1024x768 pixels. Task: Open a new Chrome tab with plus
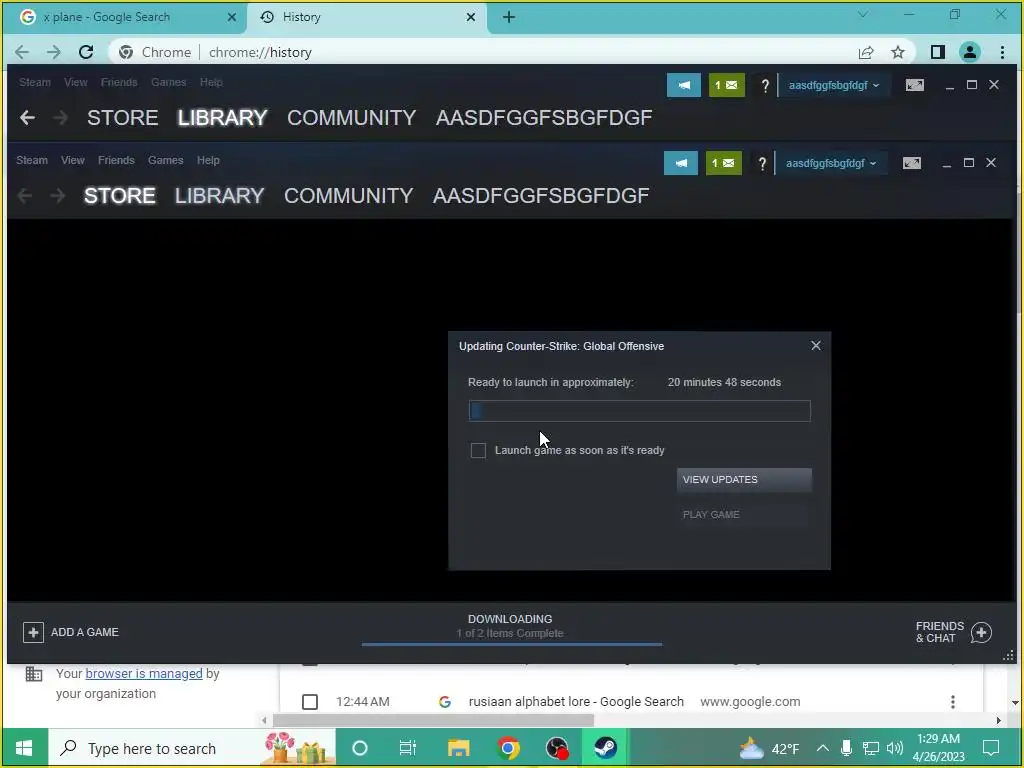pyautogui.click(x=509, y=17)
